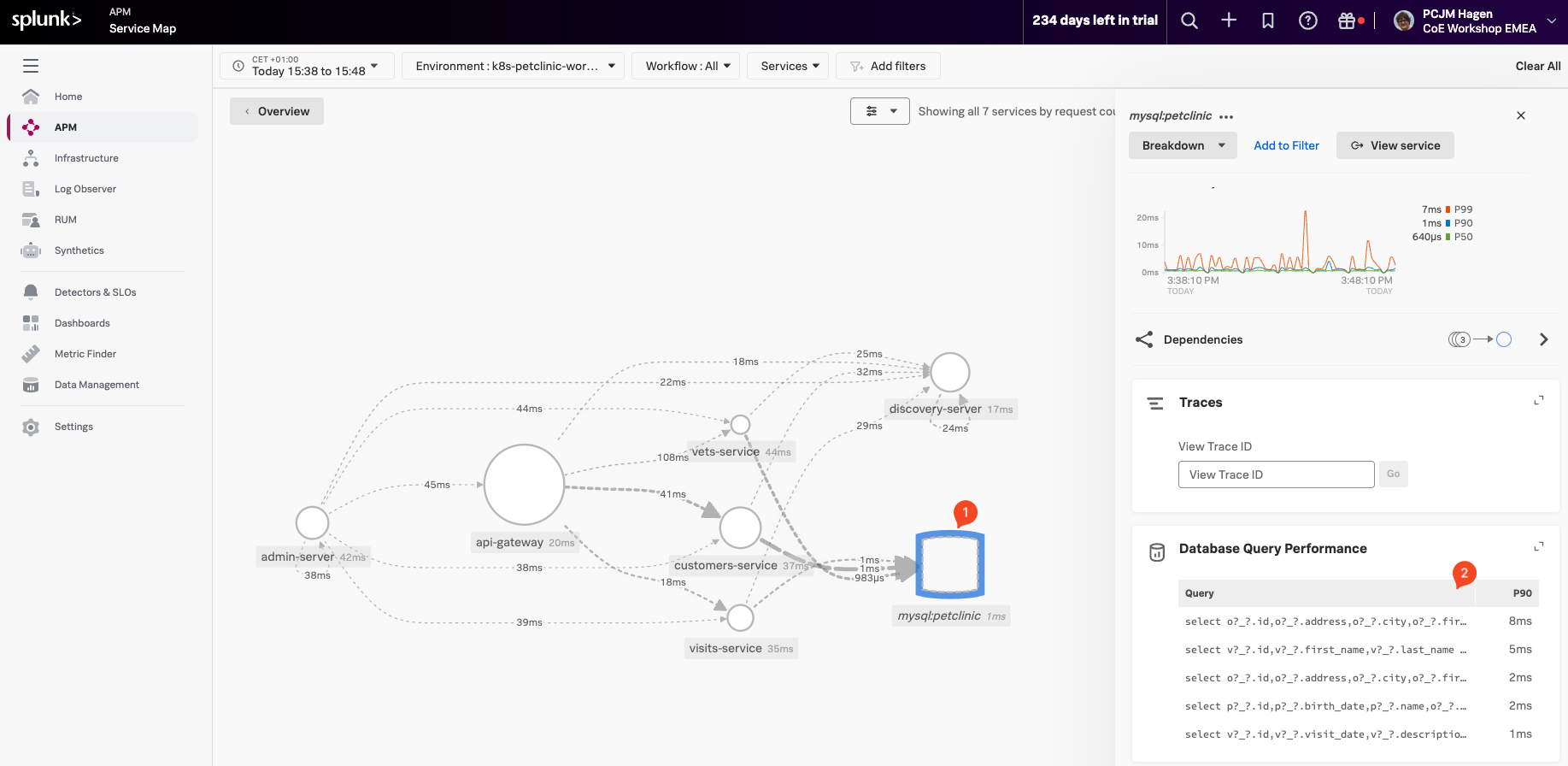Viewport: 1568px width, 766px height.
Task: Expand the Dependencies section chevron
Action: click(x=1543, y=339)
